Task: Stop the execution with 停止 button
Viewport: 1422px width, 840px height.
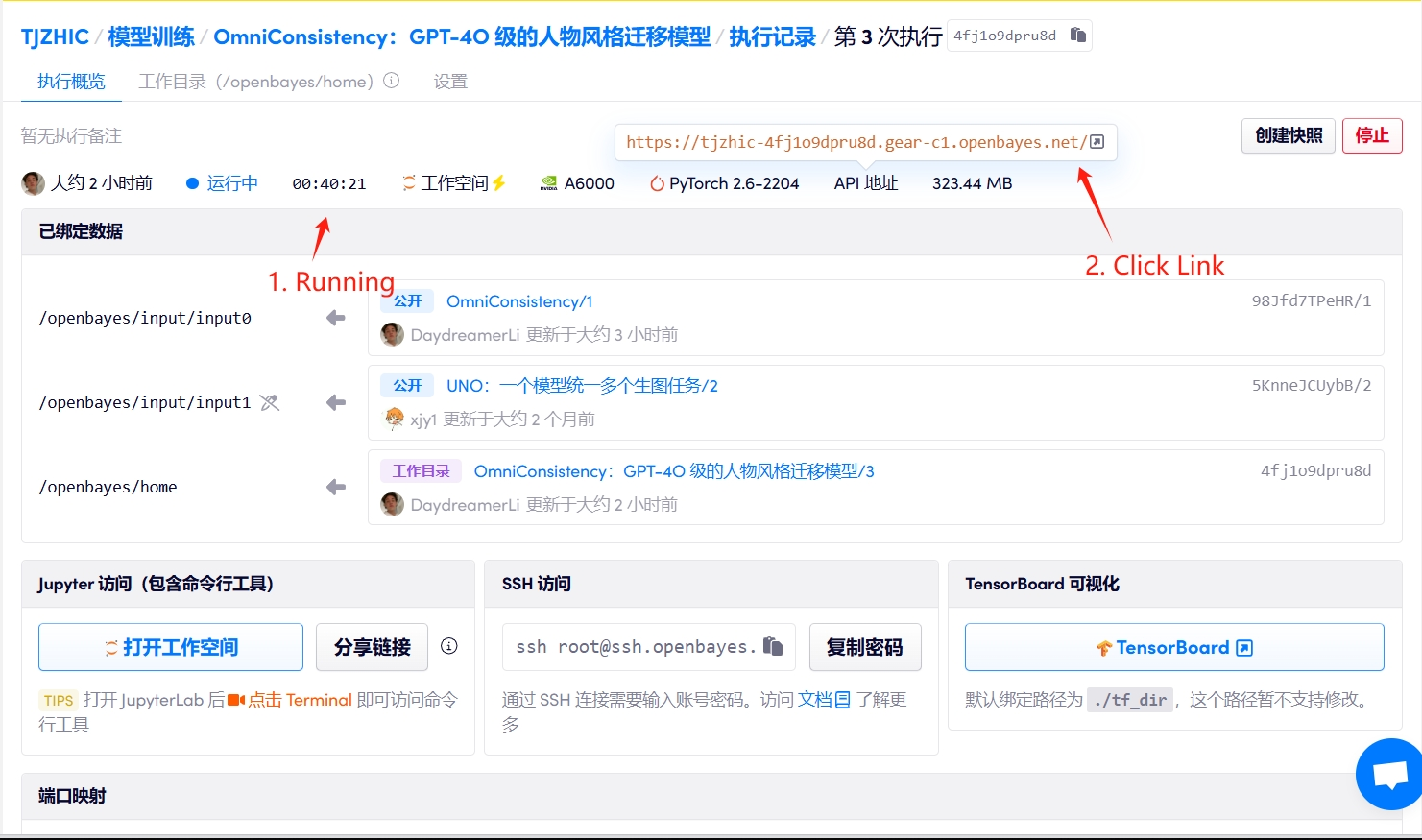Action: (x=1371, y=135)
